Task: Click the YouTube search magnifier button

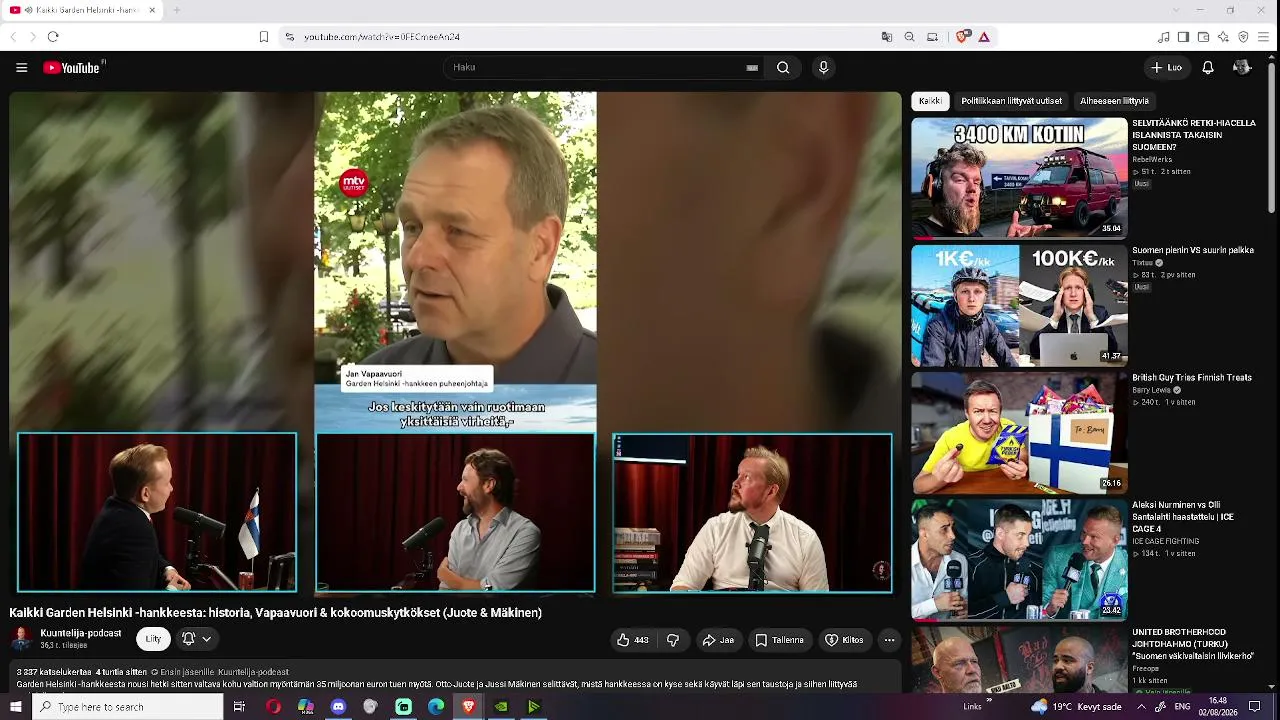Action: (783, 68)
